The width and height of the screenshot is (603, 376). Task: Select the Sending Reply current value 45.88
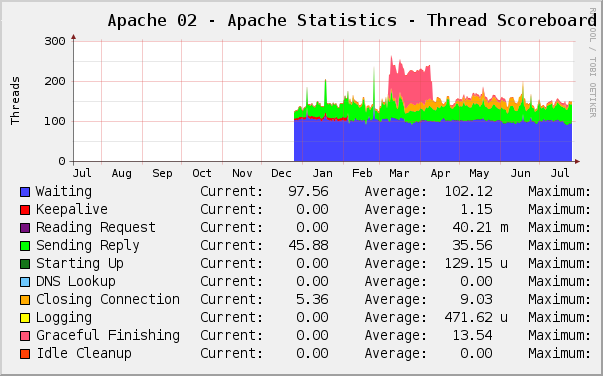pyautogui.click(x=308, y=245)
